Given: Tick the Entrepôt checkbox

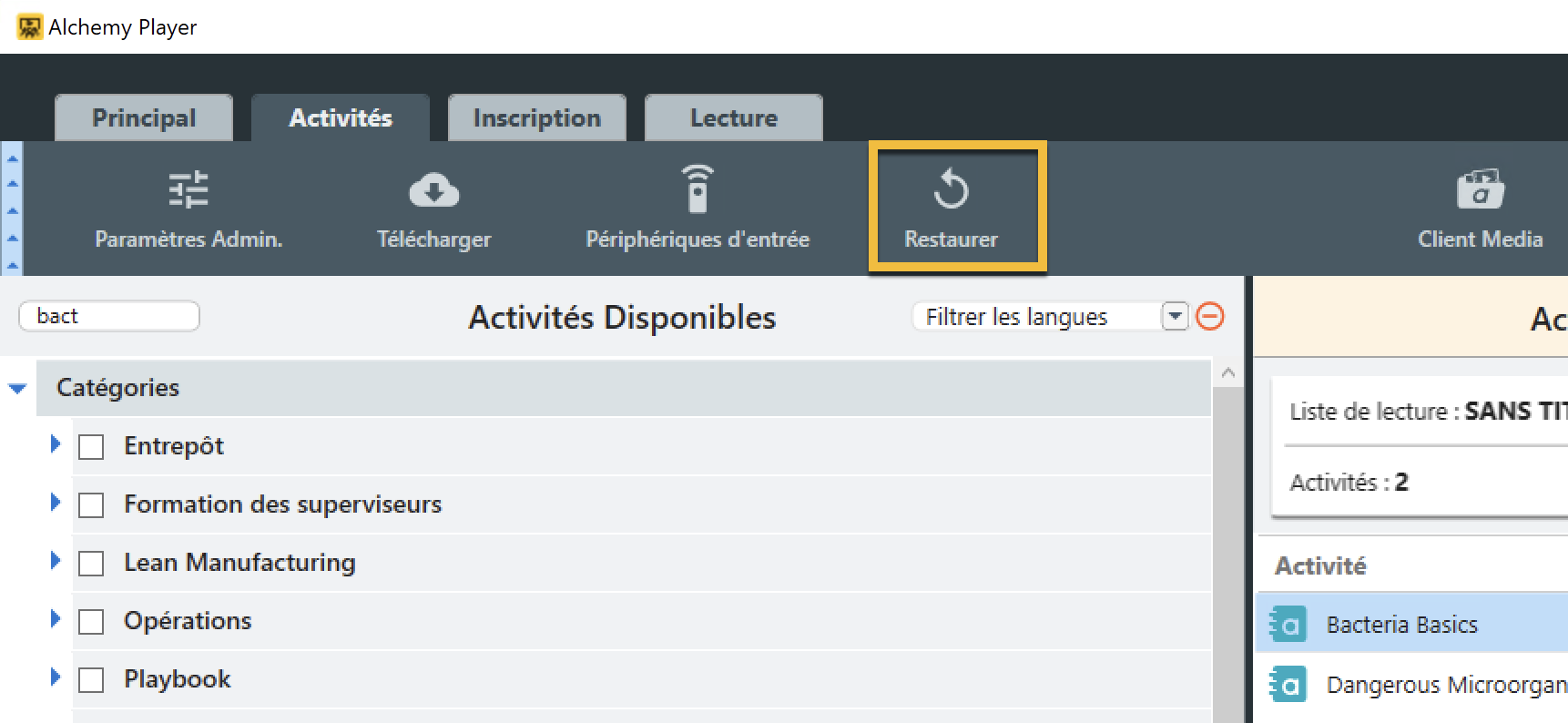Looking at the screenshot, I should pyautogui.click(x=91, y=447).
